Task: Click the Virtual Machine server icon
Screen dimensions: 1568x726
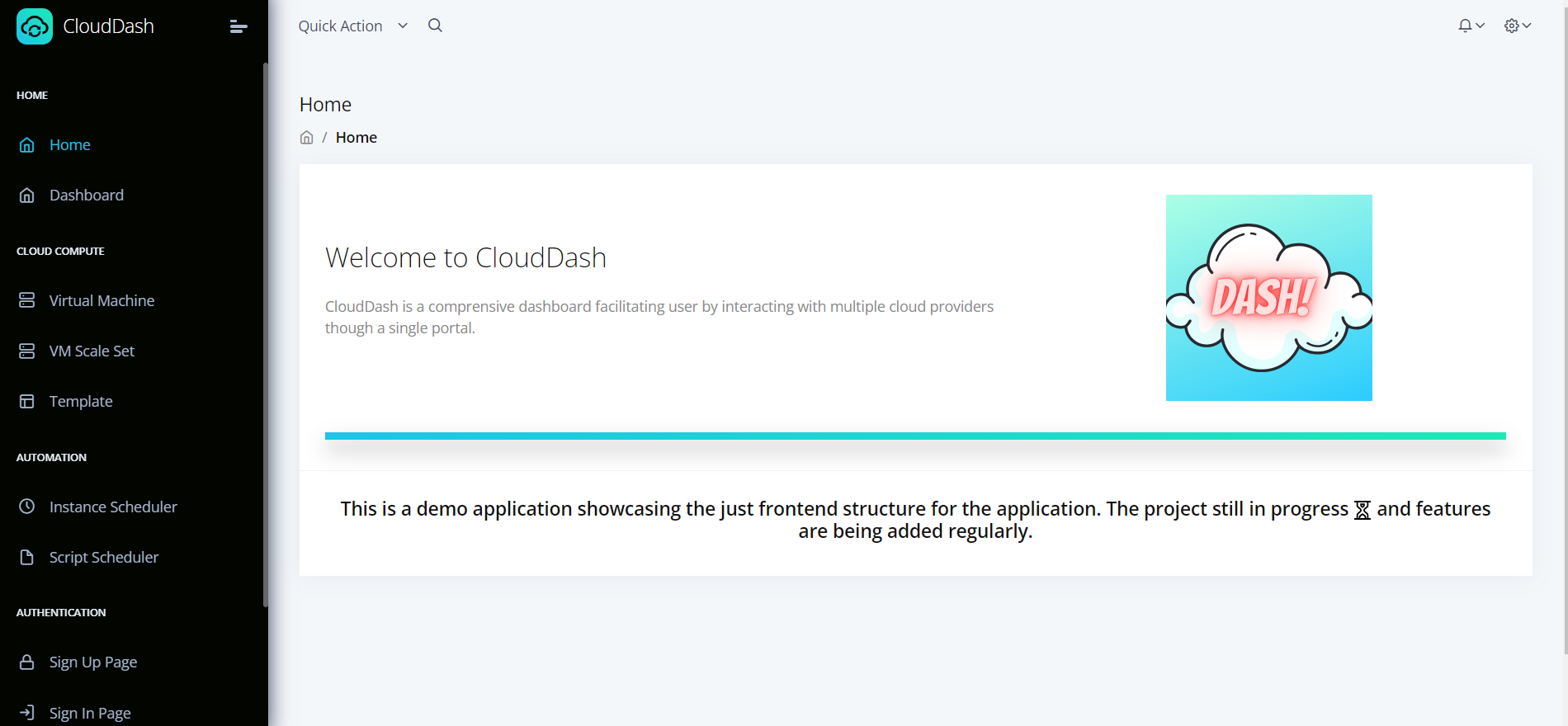Action: tap(27, 300)
